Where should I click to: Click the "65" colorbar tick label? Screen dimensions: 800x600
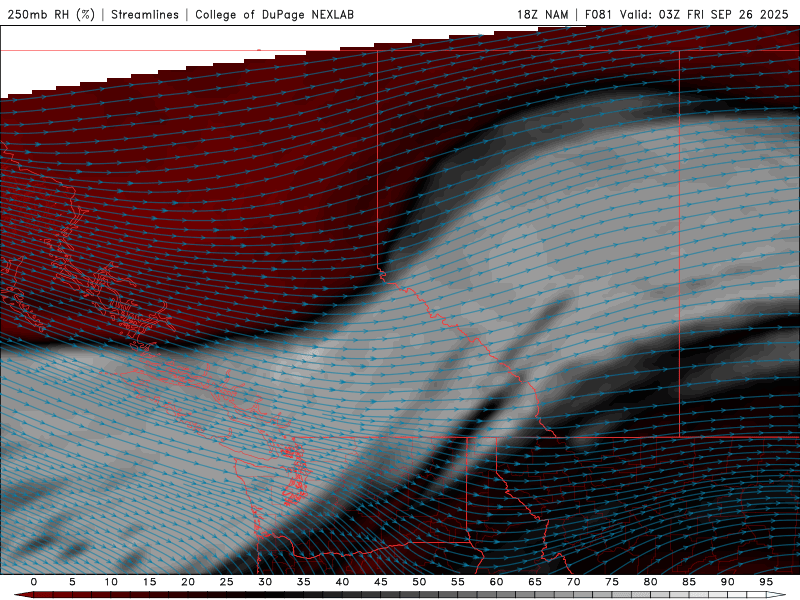click(535, 582)
